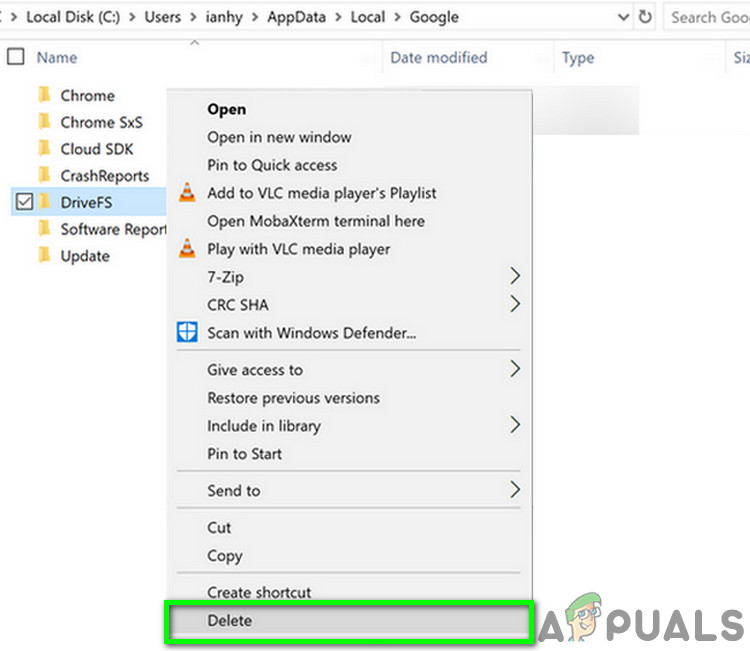Open the address bar history dropdown

623,17
